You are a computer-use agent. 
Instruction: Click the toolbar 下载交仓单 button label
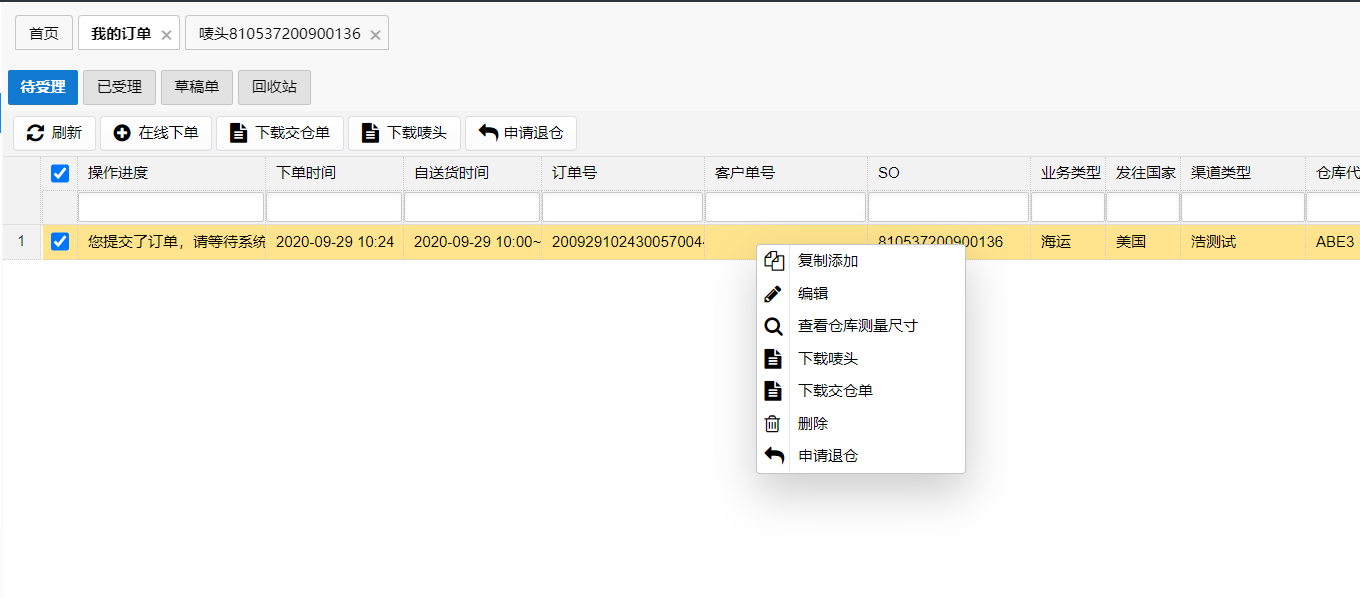click(292, 133)
